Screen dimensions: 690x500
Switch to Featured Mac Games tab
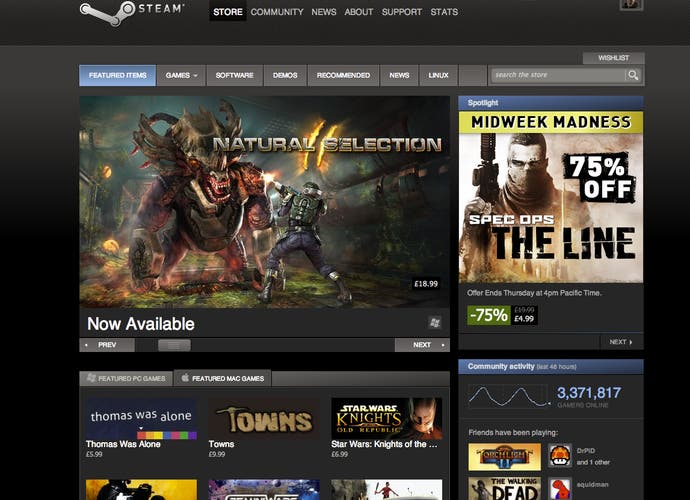pyautogui.click(x=223, y=378)
